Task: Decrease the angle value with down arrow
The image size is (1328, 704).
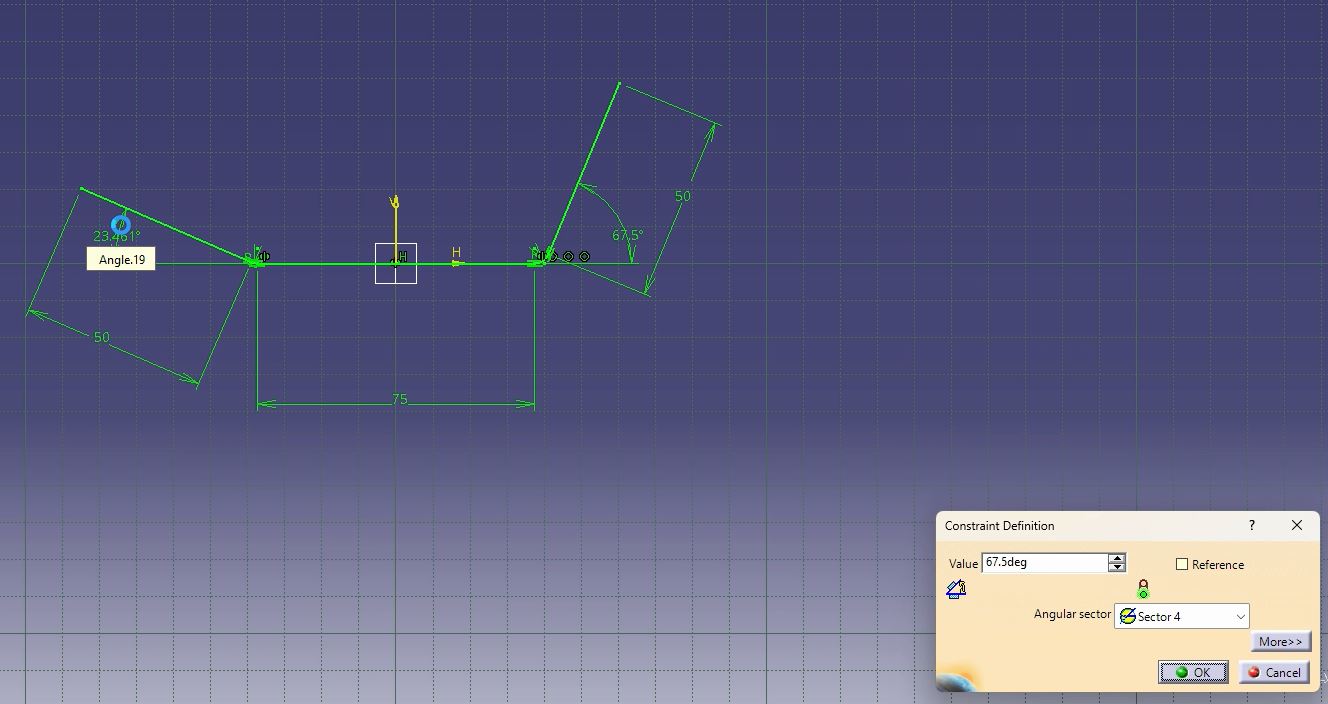Action: pos(1117,568)
